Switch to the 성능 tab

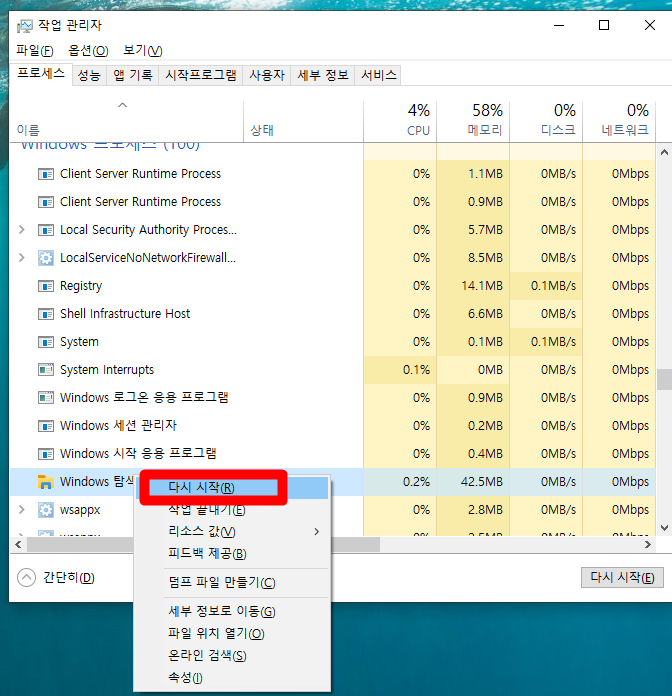pyautogui.click(x=89, y=75)
